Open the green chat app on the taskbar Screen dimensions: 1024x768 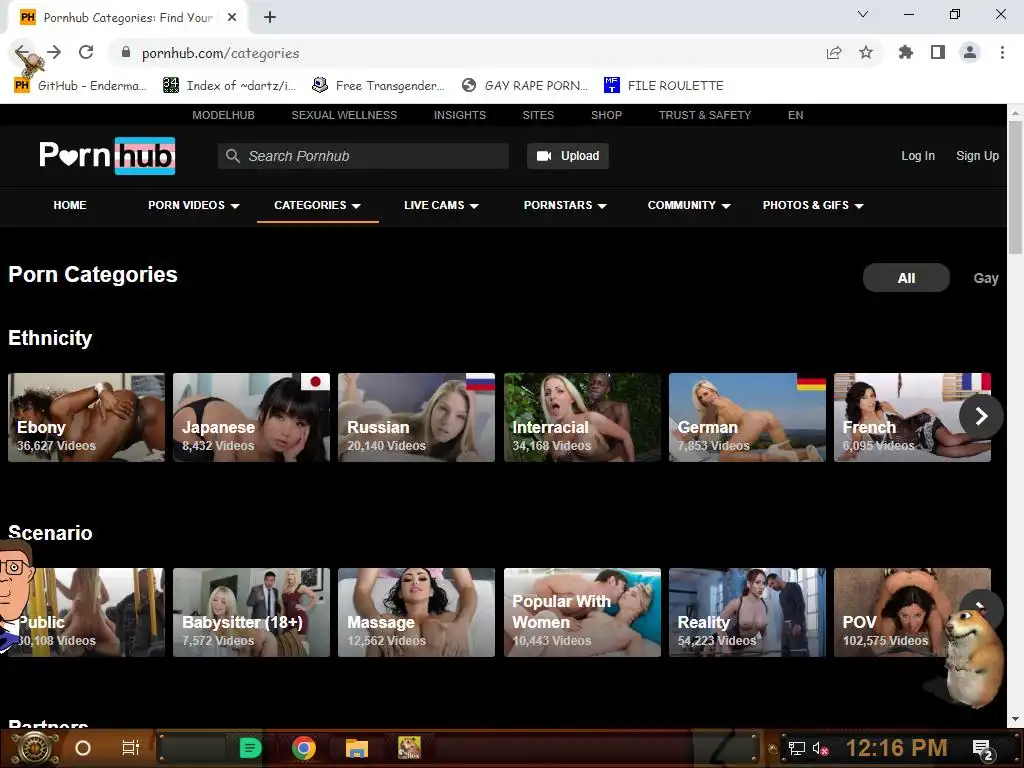(x=250, y=748)
